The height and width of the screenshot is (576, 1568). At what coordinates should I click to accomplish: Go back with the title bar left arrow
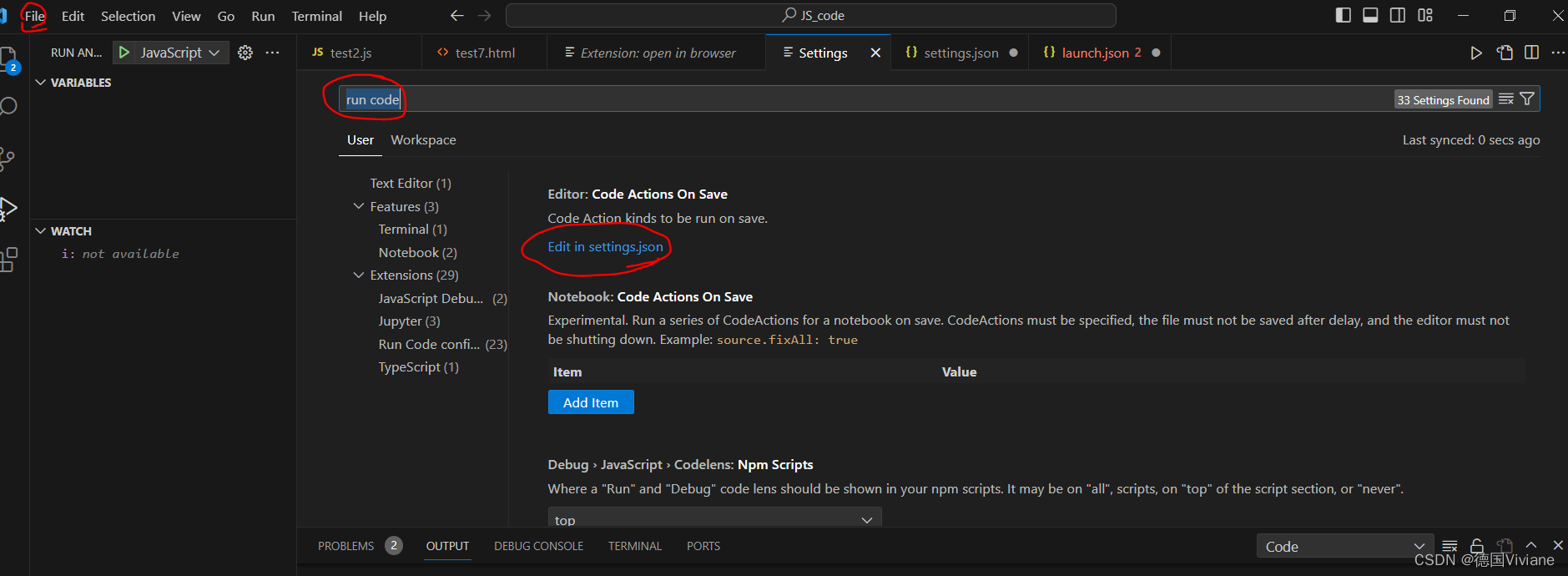tap(456, 16)
